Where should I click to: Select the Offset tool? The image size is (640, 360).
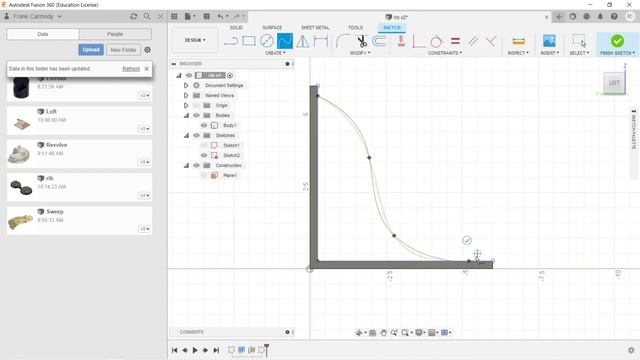point(380,41)
